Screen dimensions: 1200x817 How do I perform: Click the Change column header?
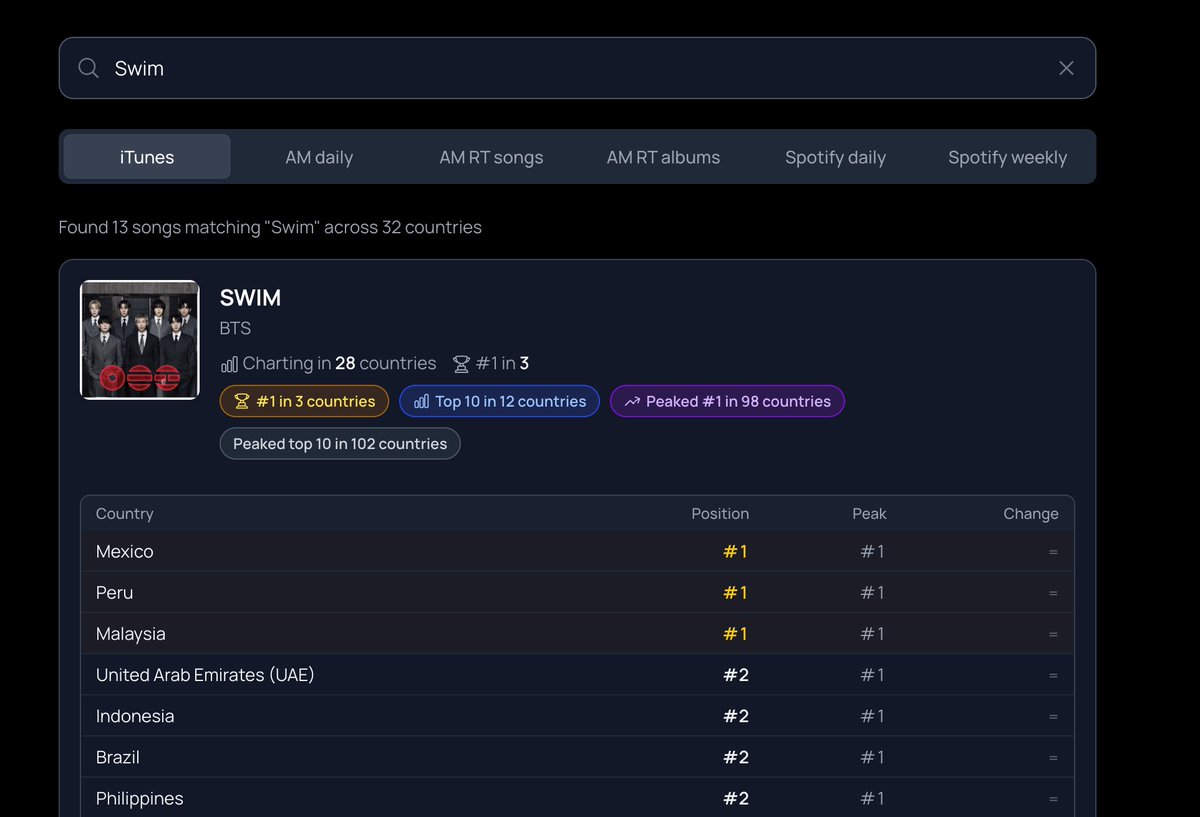(1031, 514)
